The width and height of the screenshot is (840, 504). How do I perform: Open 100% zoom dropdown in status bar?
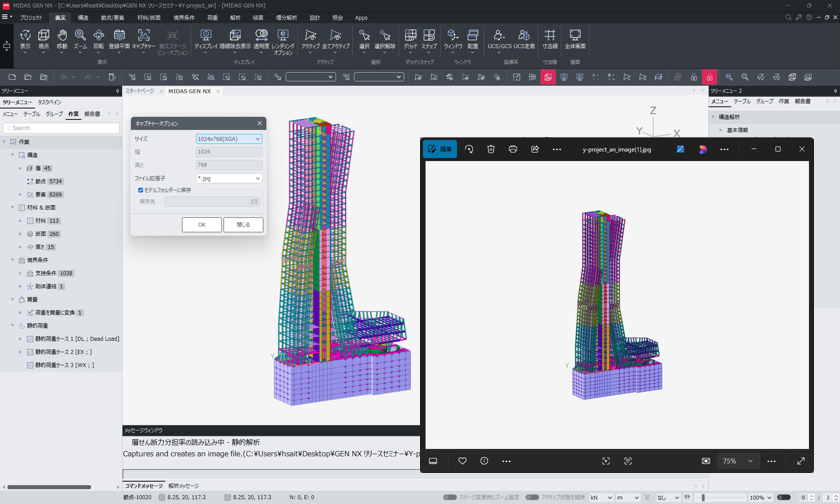[760, 498]
